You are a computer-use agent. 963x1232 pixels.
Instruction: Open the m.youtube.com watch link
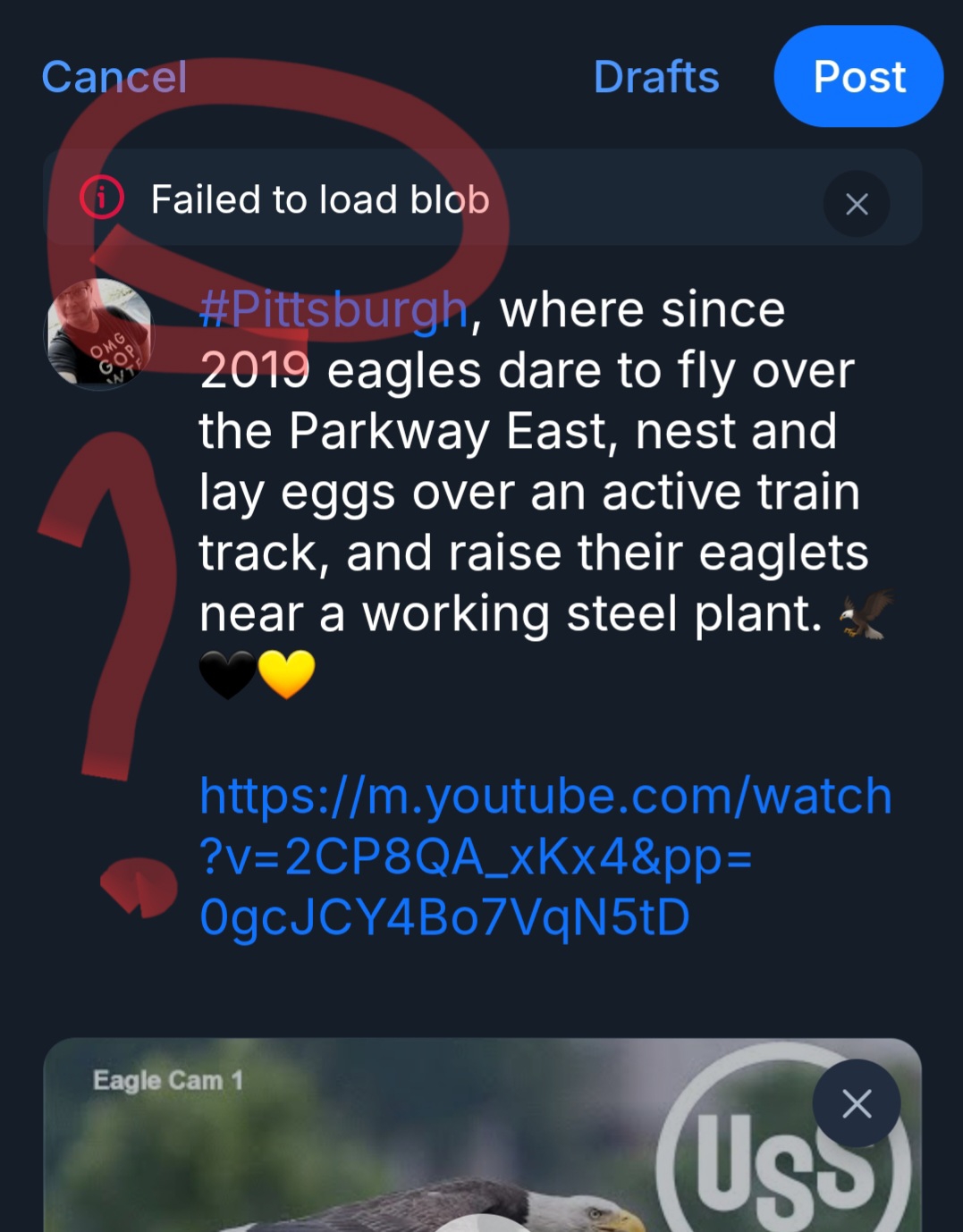pos(545,856)
